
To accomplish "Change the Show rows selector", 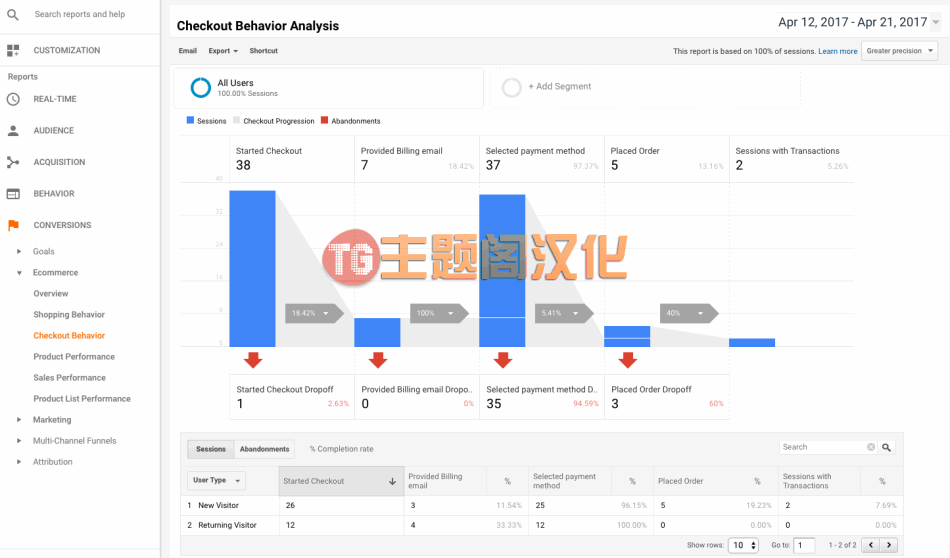I will pyautogui.click(x=743, y=545).
